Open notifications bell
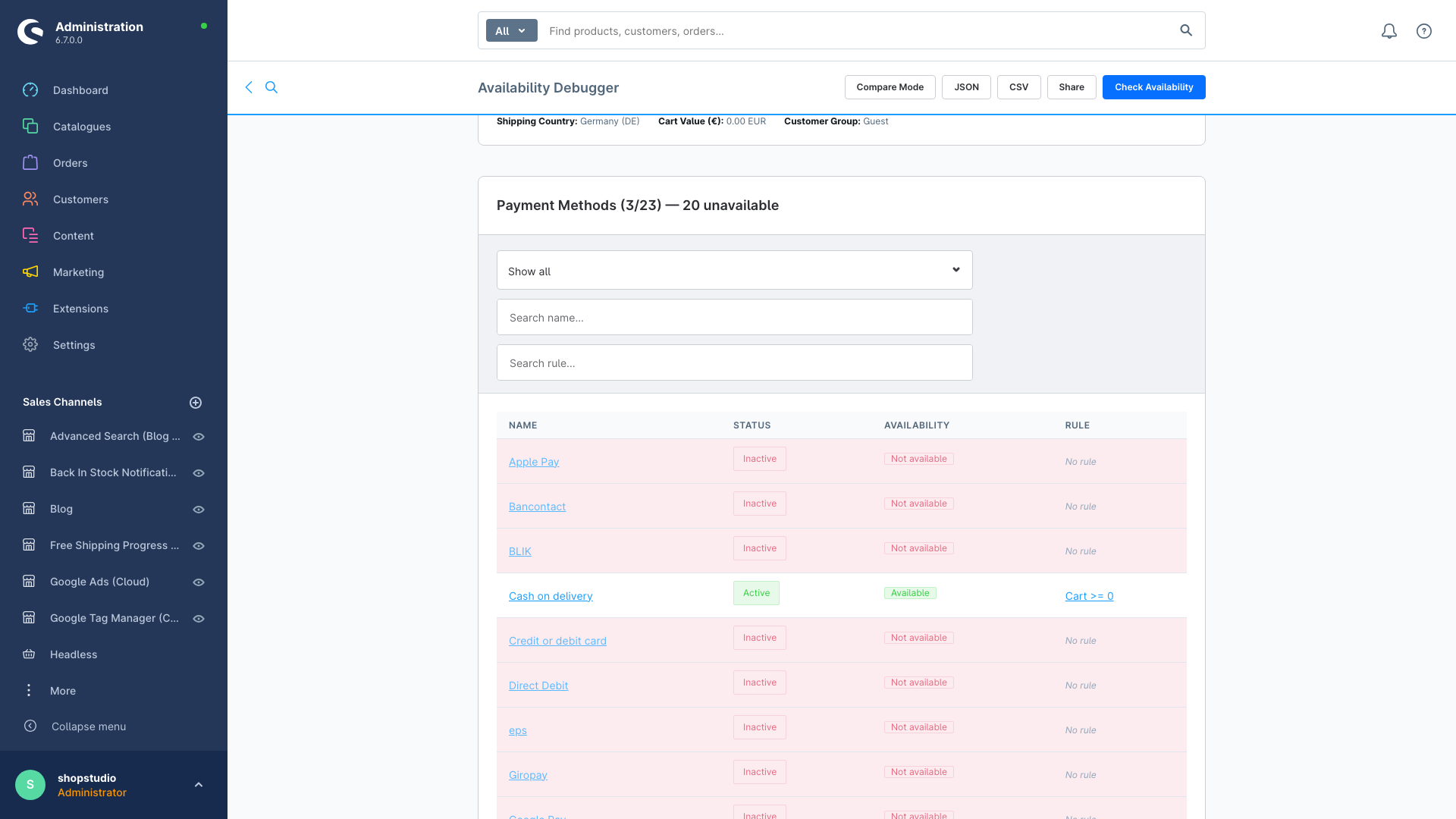The height and width of the screenshot is (819, 1456). (1389, 31)
